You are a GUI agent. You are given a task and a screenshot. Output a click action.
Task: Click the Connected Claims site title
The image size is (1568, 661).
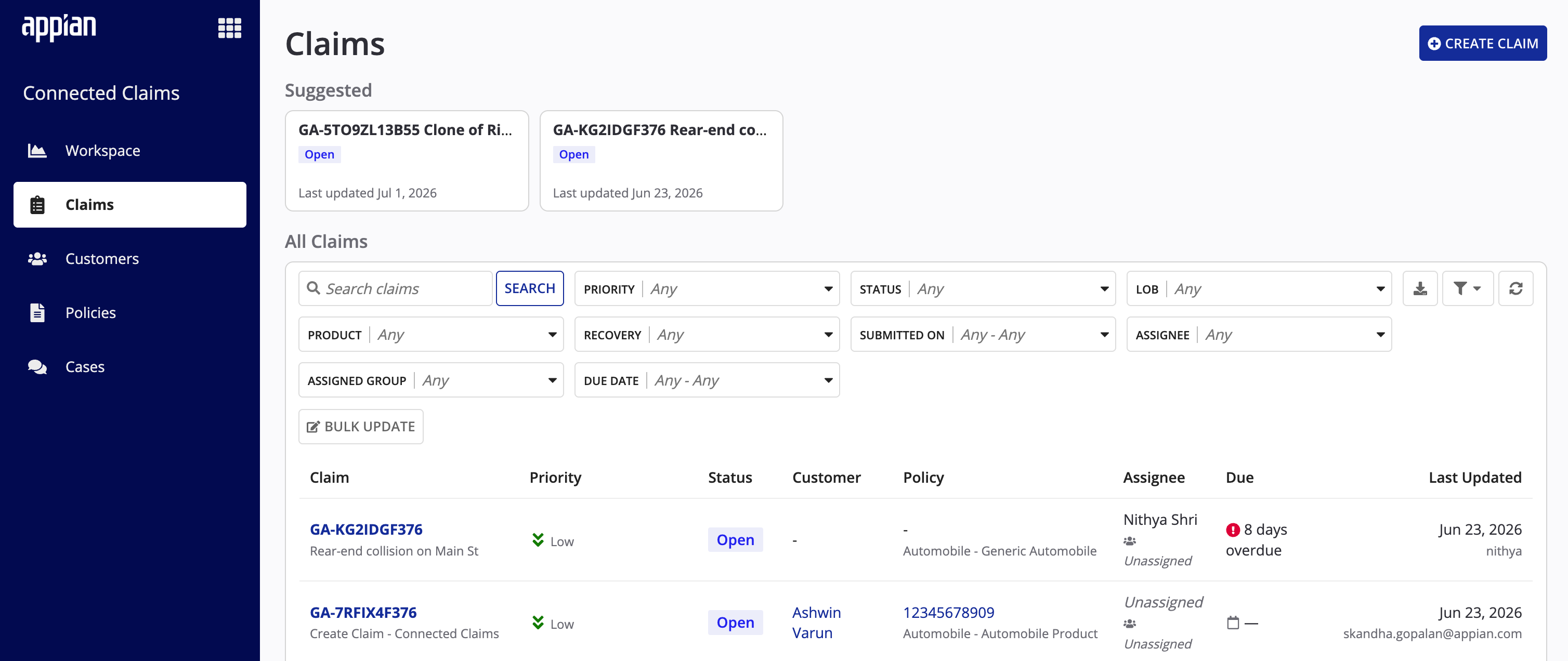pyautogui.click(x=101, y=93)
